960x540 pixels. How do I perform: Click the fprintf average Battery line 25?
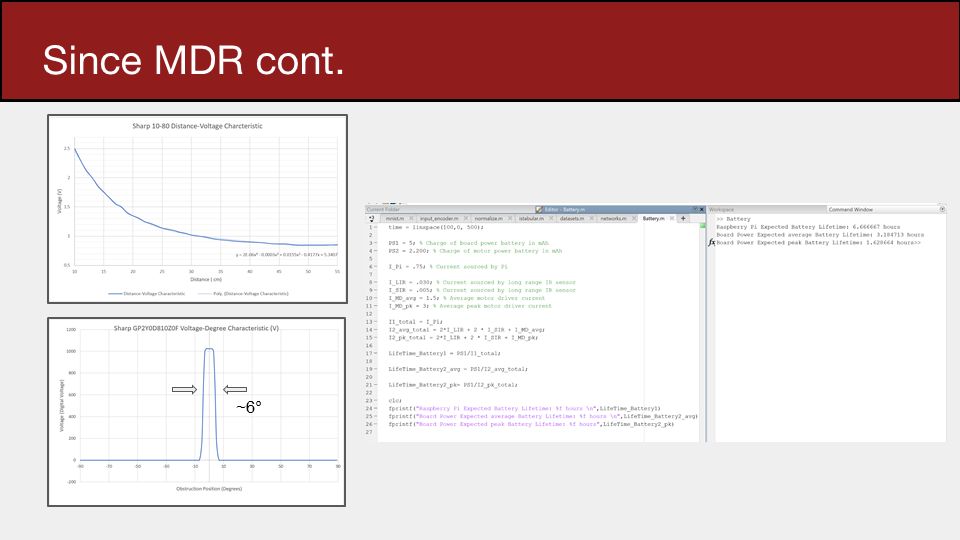pos(542,416)
